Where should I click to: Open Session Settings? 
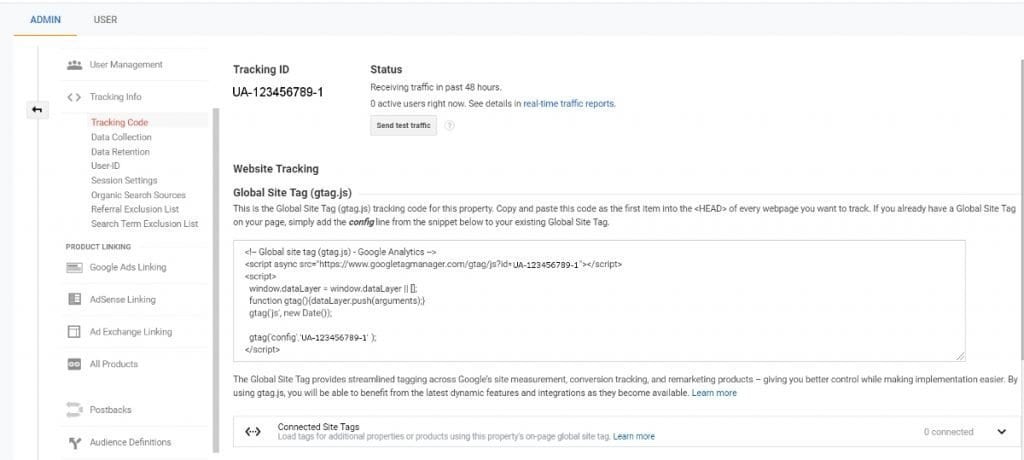click(x=124, y=180)
